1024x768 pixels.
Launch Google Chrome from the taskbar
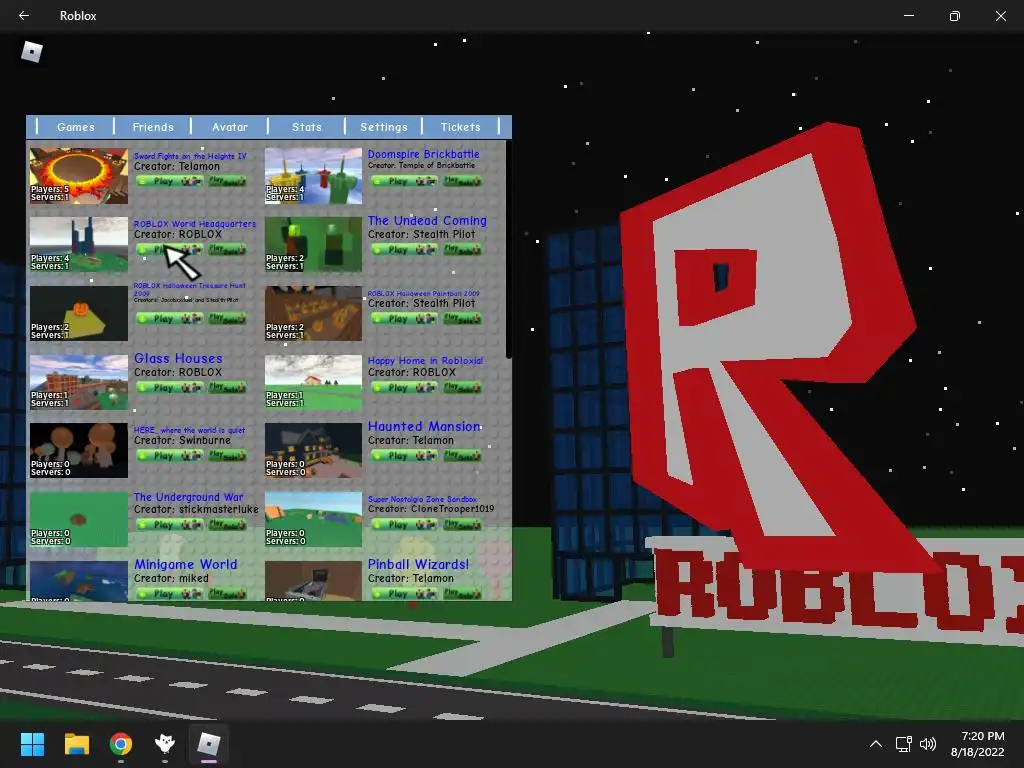(x=121, y=744)
